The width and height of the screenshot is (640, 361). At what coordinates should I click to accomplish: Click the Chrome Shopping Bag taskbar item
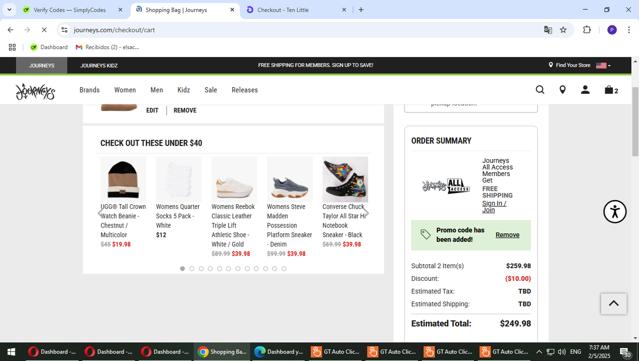pos(222,352)
